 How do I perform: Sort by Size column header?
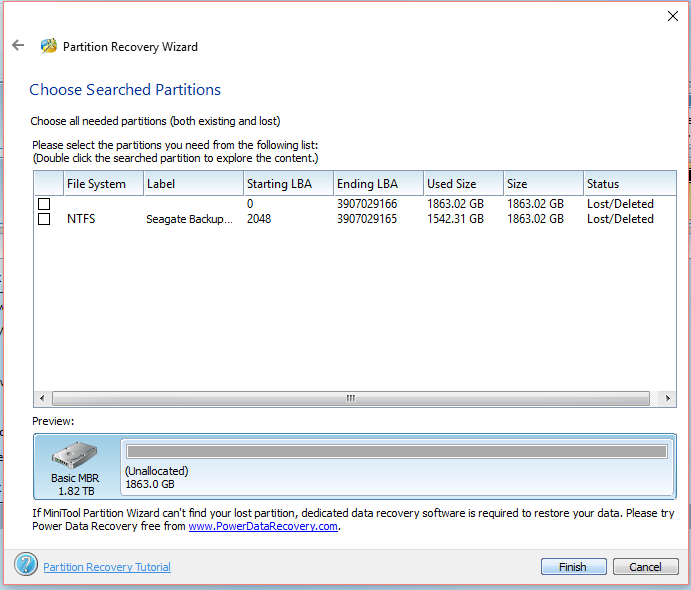pyautogui.click(x=544, y=183)
